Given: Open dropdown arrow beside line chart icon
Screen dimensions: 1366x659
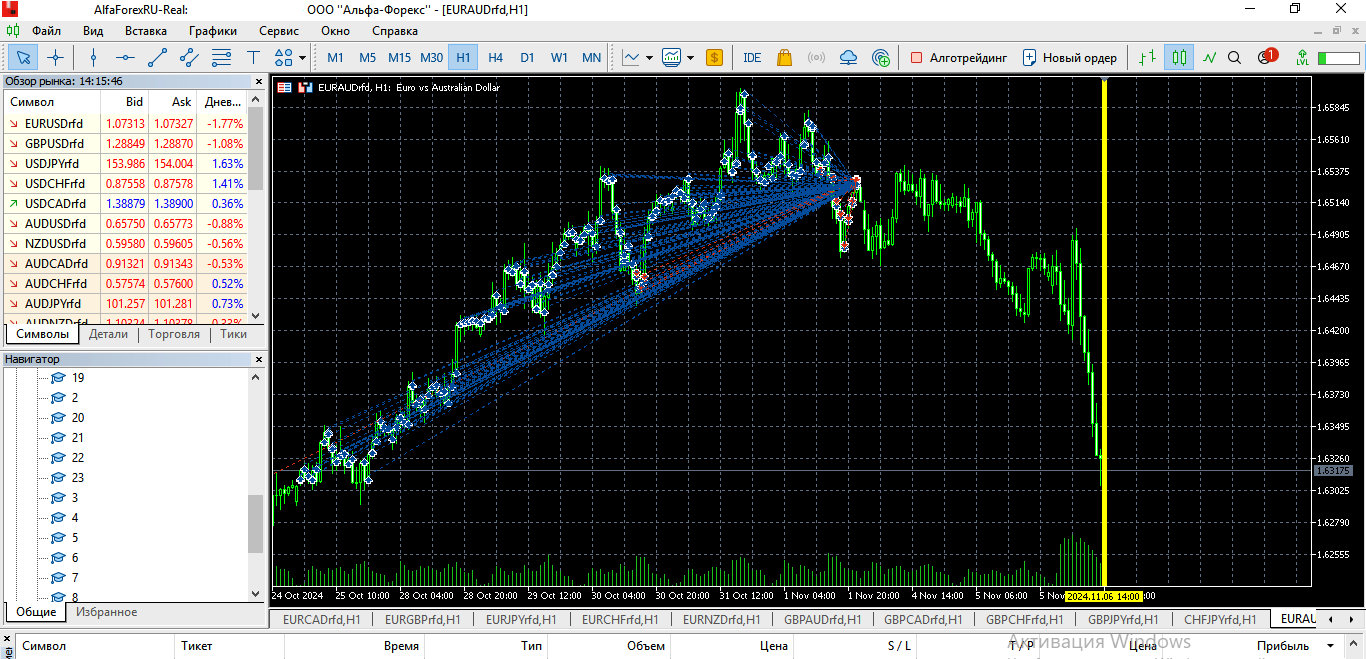Looking at the screenshot, I should 649,57.
